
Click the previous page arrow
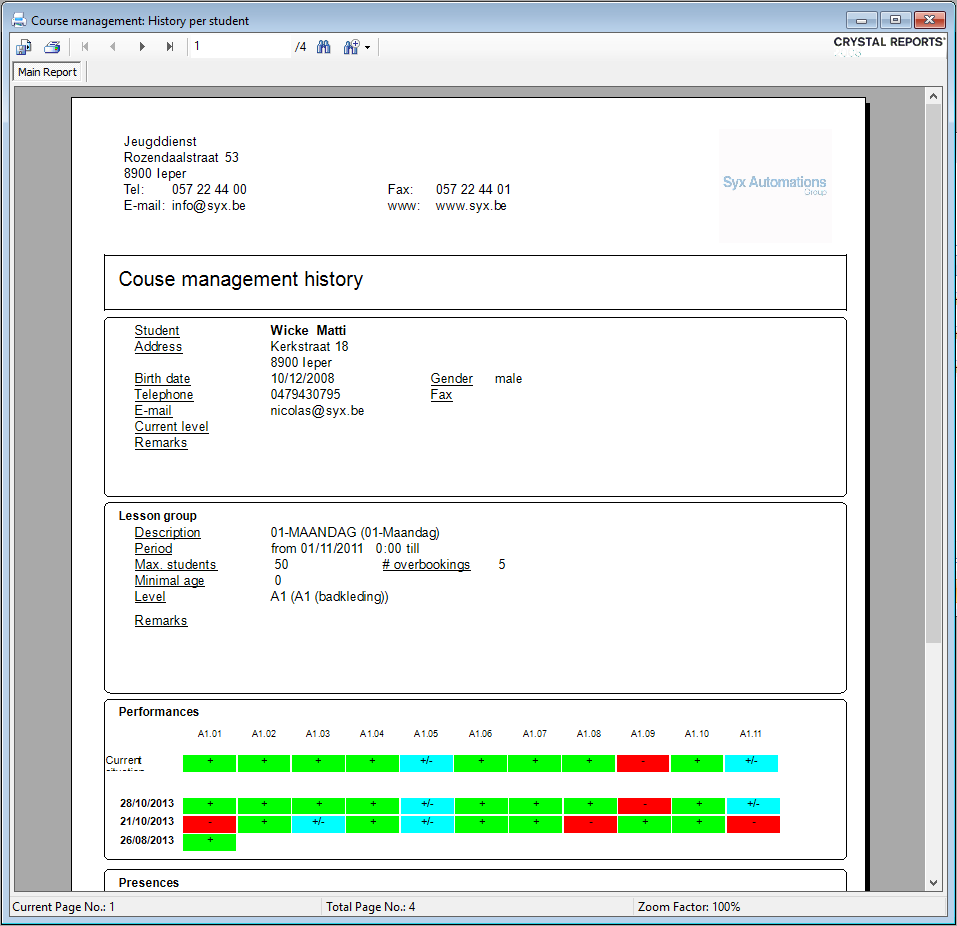click(x=113, y=47)
